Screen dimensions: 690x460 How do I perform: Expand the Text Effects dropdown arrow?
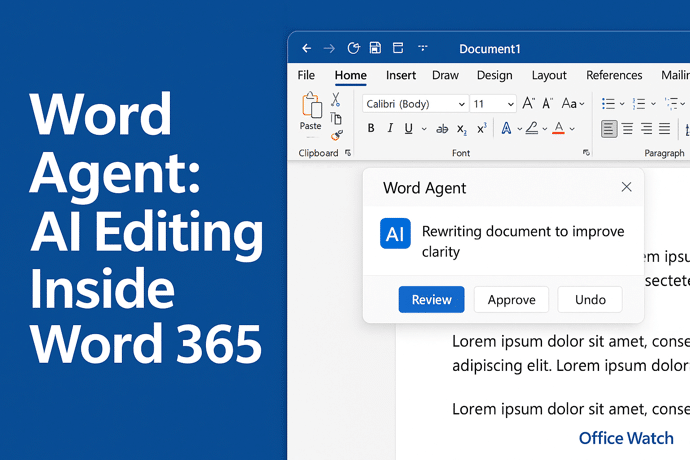pos(520,129)
